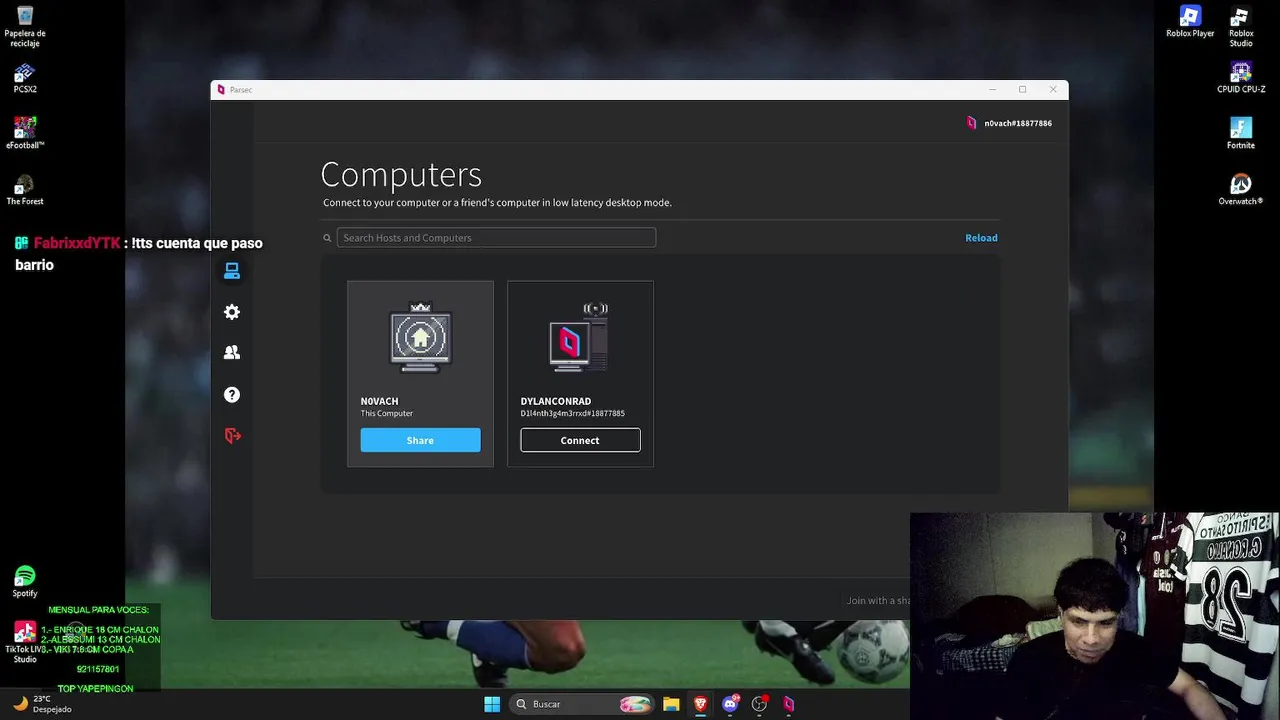Open Brave browser from the taskbar

(700, 704)
